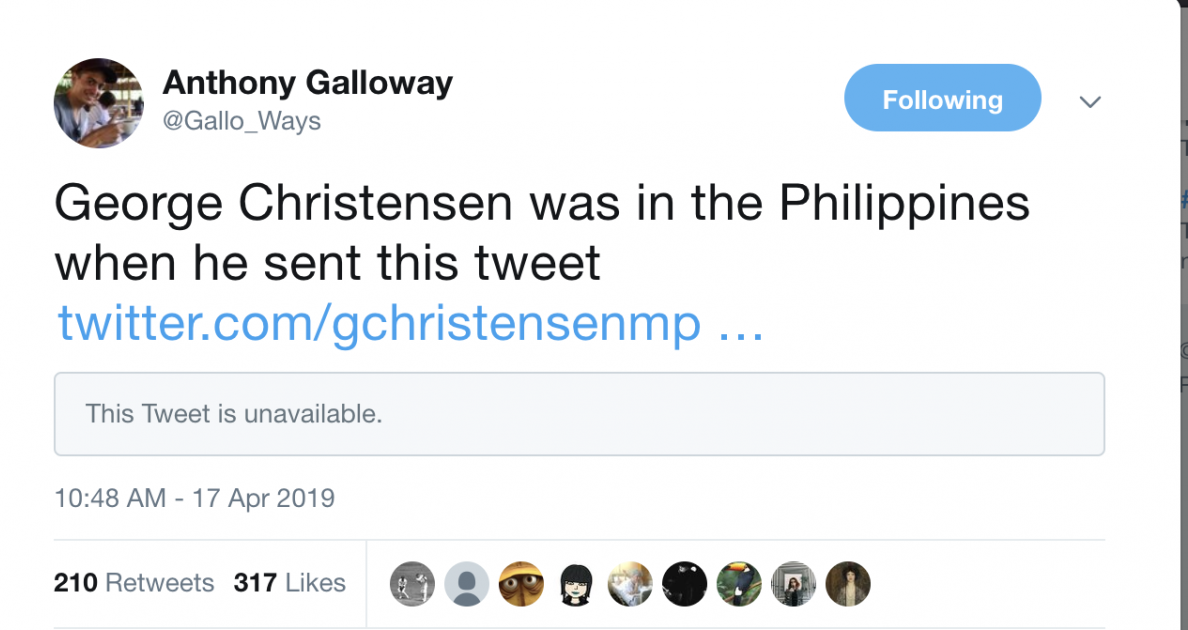This screenshot has height=630, width=1188.
Task: Click the avatar of woman in doorway
Action: 794,584
